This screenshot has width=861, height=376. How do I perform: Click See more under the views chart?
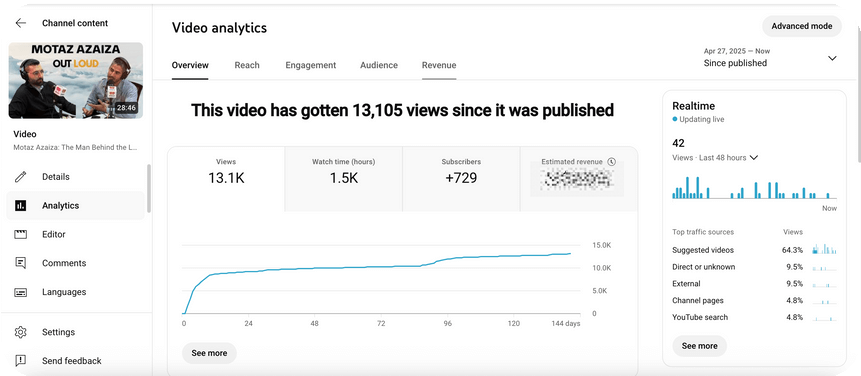pos(209,353)
